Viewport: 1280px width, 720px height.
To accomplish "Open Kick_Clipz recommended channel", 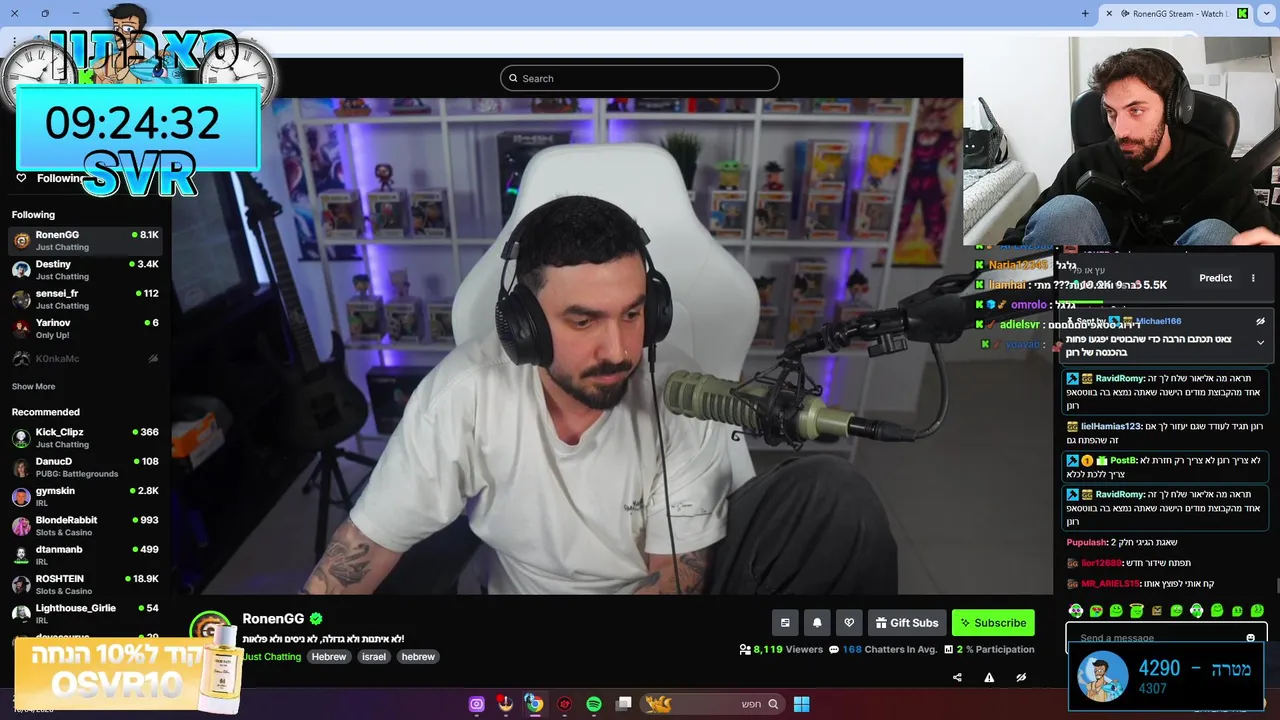I will point(85,438).
